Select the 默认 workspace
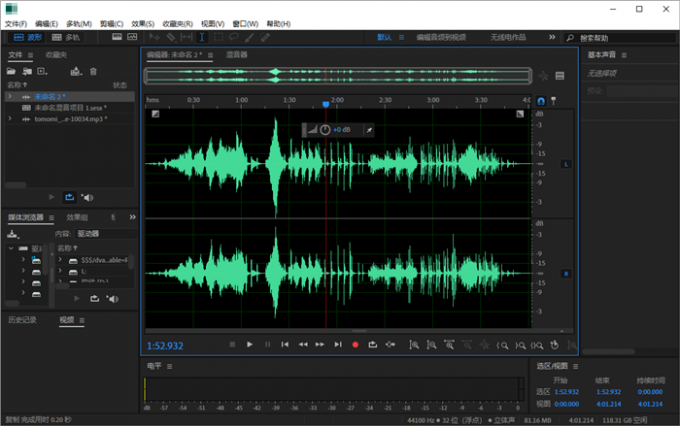 pyautogui.click(x=384, y=37)
